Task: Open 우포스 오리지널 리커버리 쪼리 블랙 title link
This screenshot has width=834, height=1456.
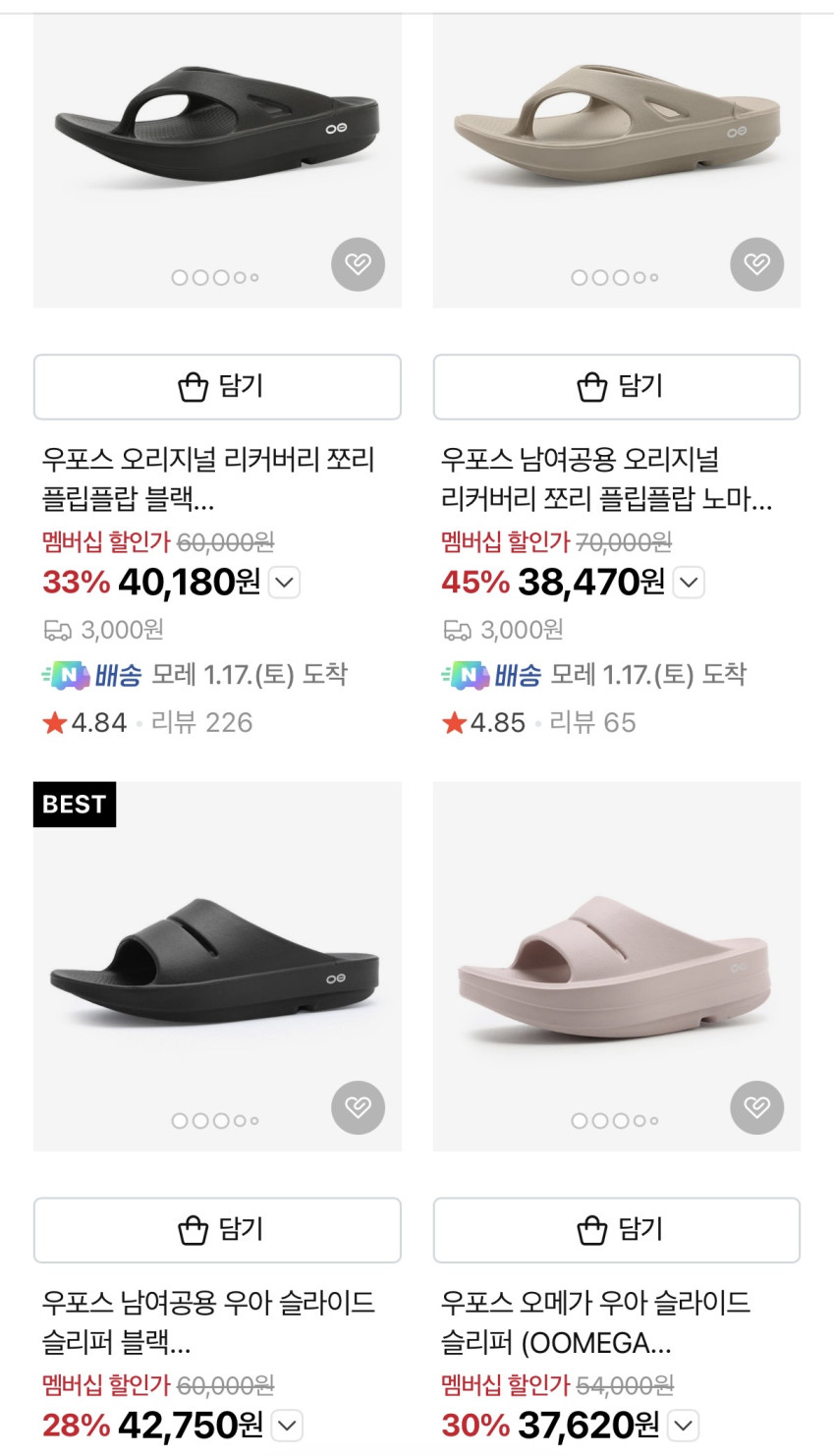Action: (208, 478)
